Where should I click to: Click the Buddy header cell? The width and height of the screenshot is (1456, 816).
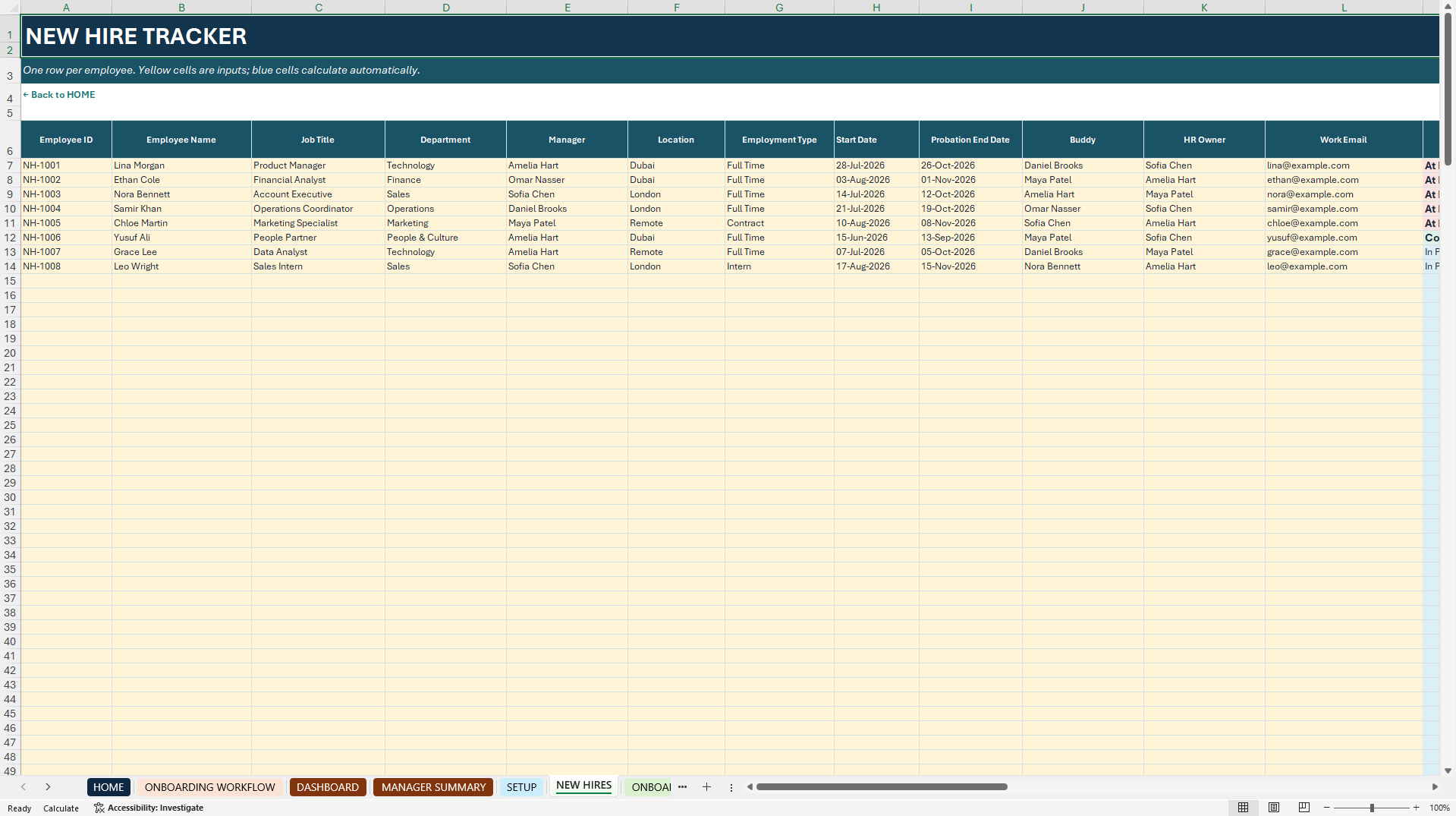tap(1083, 140)
